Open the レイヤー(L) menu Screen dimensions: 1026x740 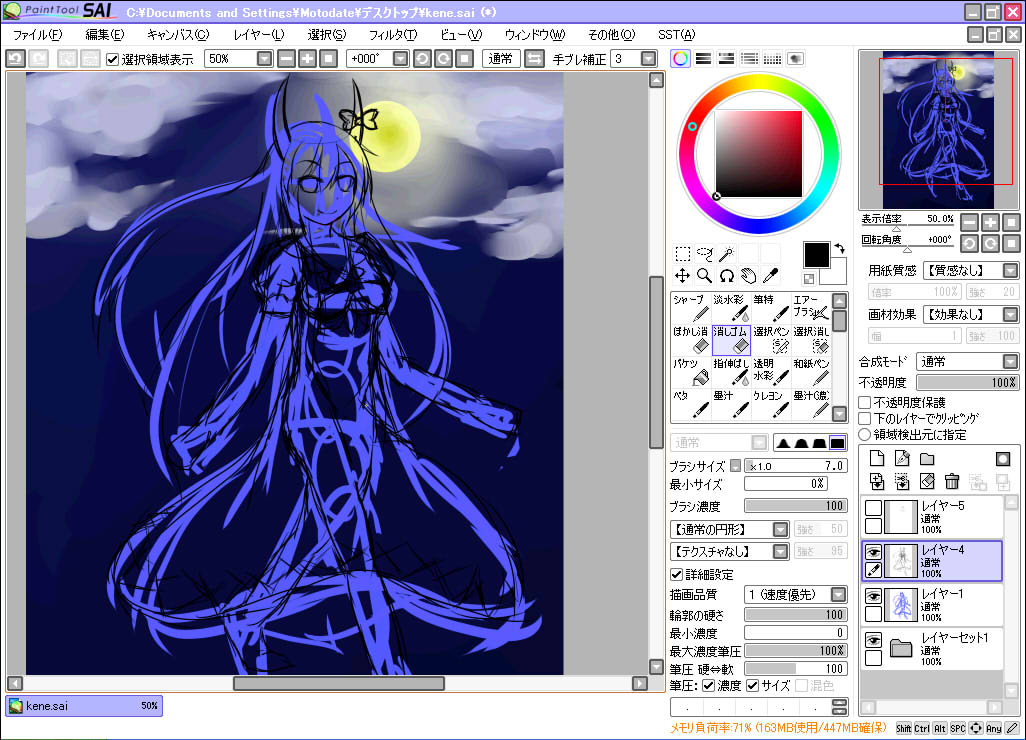point(259,35)
